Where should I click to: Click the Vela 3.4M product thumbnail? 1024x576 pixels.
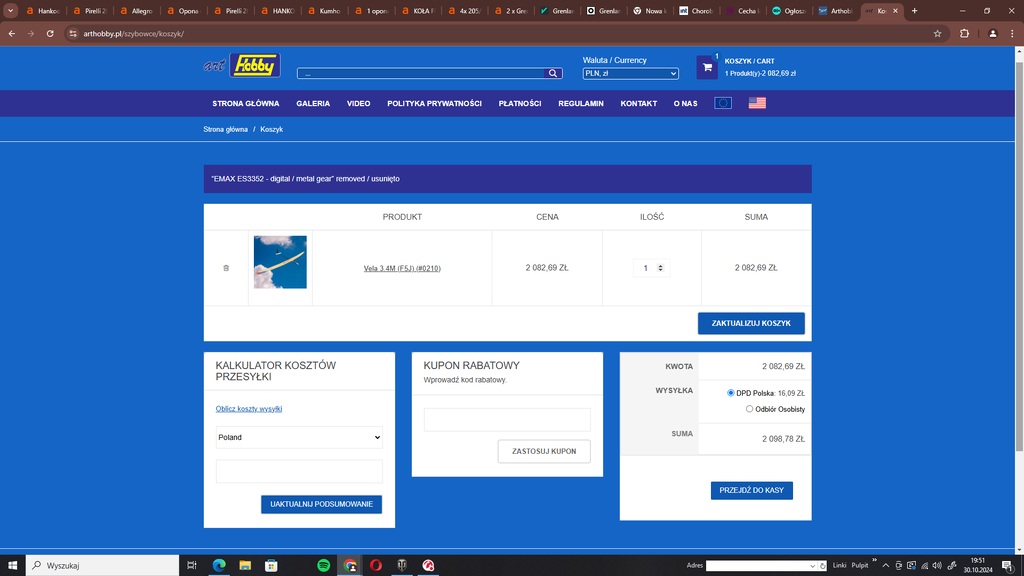point(280,262)
